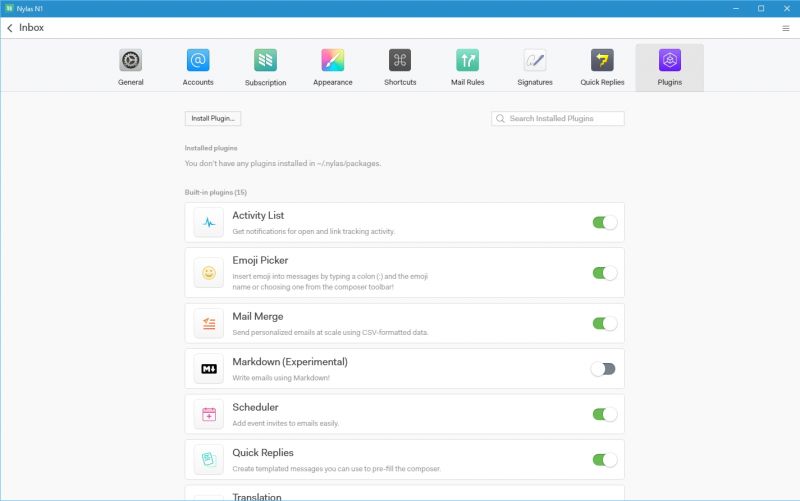Select the Quick Replies icon in tab bar
This screenshot has width=800, height=501.
pyautogui.click(x=602, y=60)
